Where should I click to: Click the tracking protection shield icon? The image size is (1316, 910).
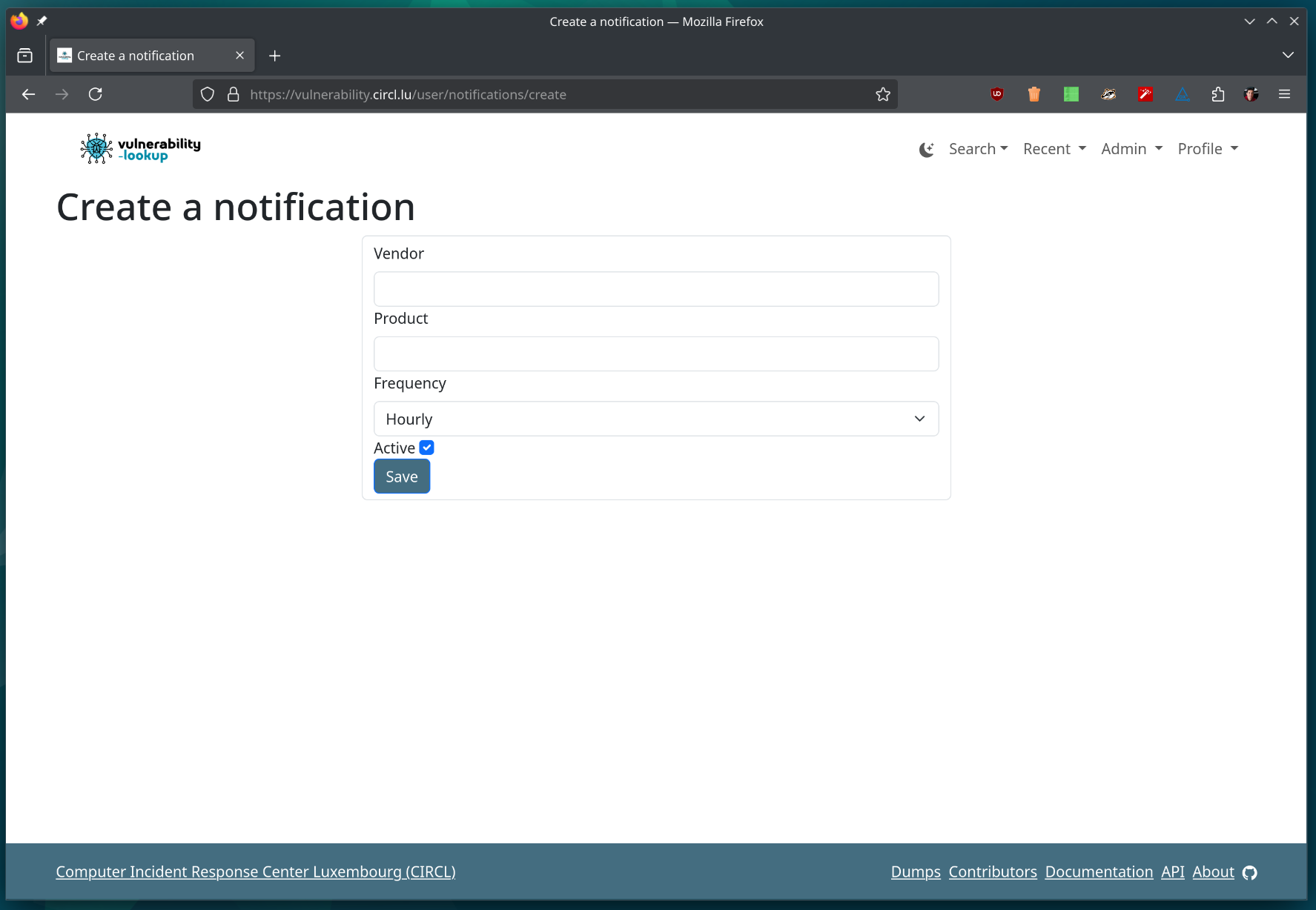click(x=208, y=94)
